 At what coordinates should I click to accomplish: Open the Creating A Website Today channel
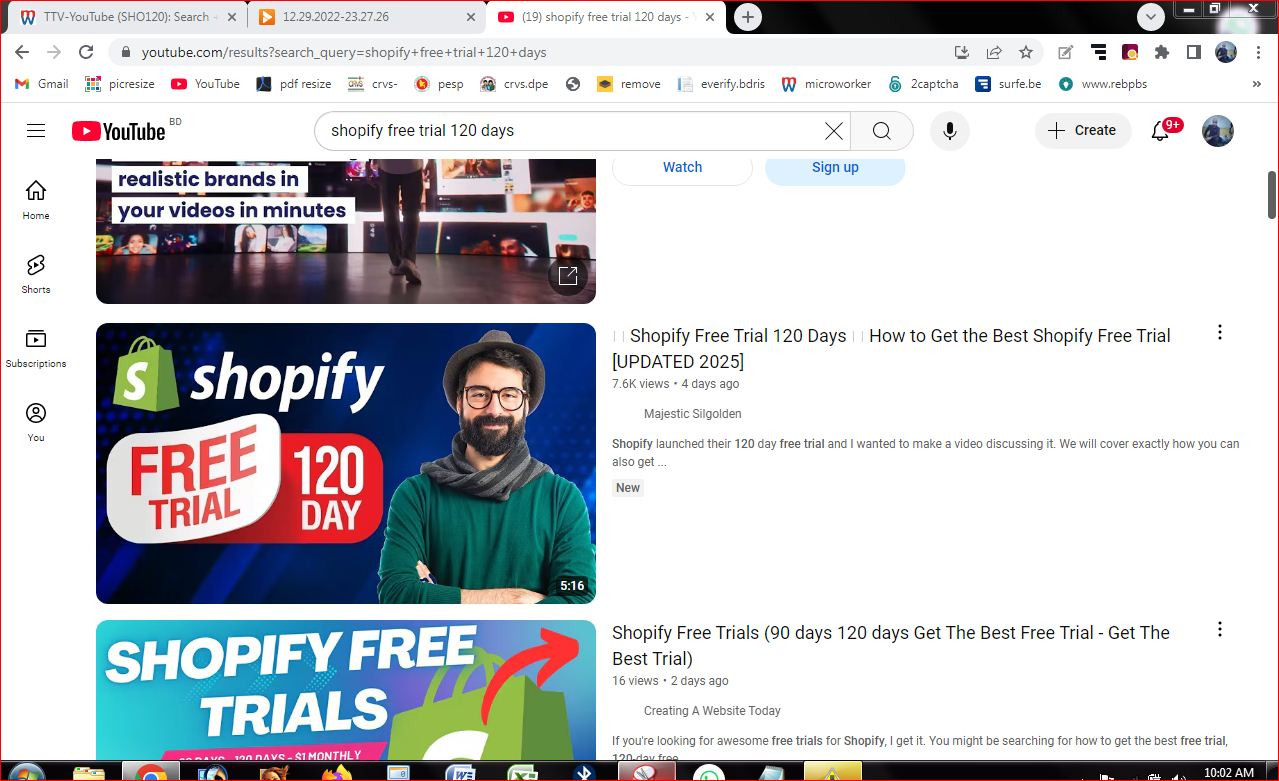(x=712, y=711)
